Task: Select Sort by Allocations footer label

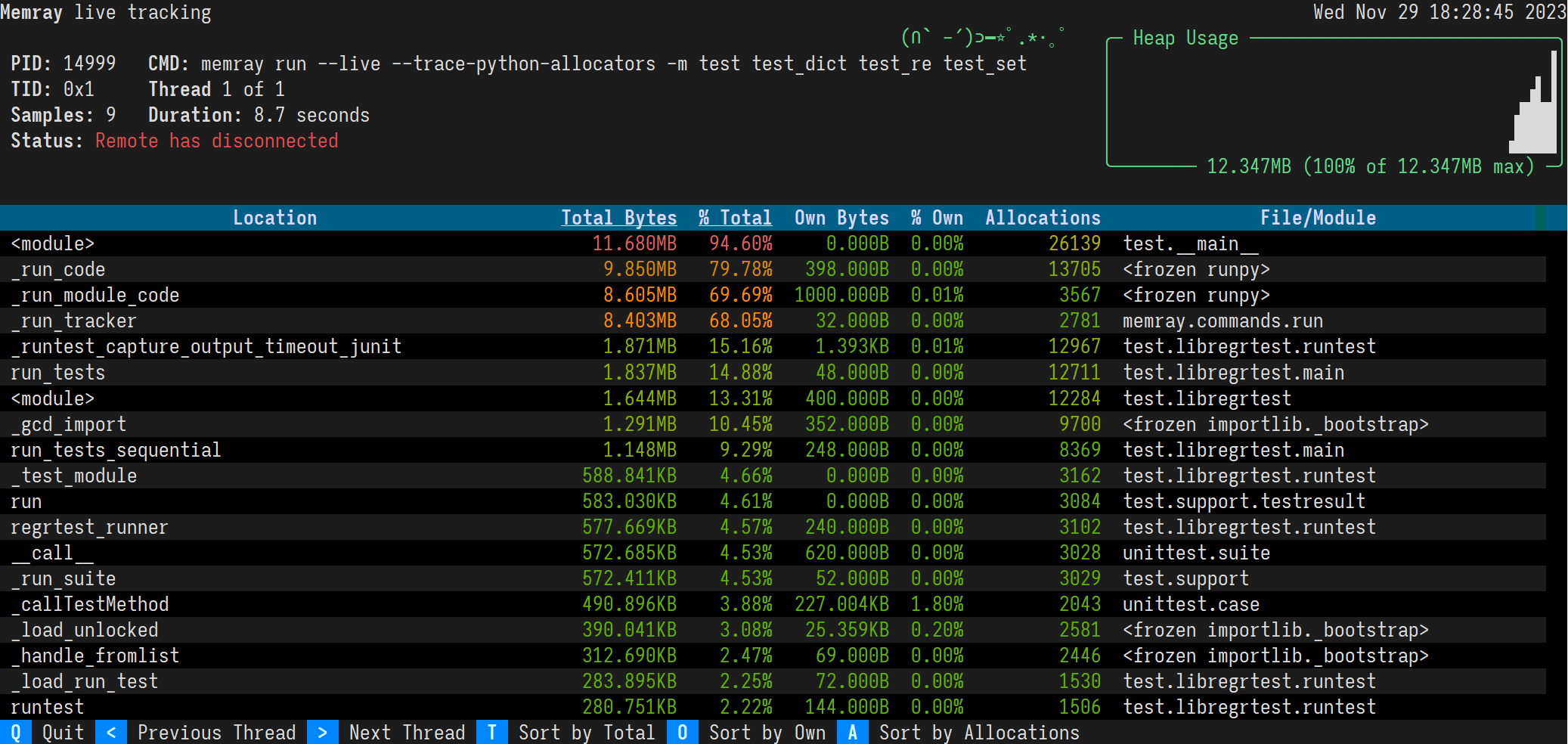Action: [x=979, y=732]
